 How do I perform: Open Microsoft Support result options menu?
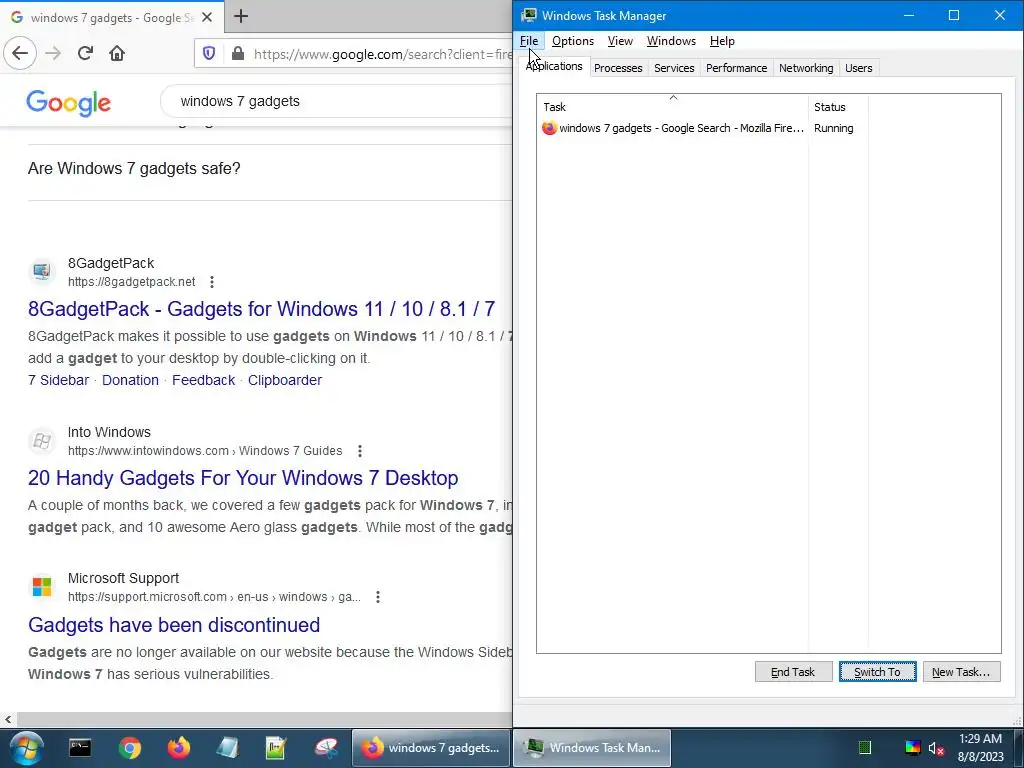click(x=377, y=597)
